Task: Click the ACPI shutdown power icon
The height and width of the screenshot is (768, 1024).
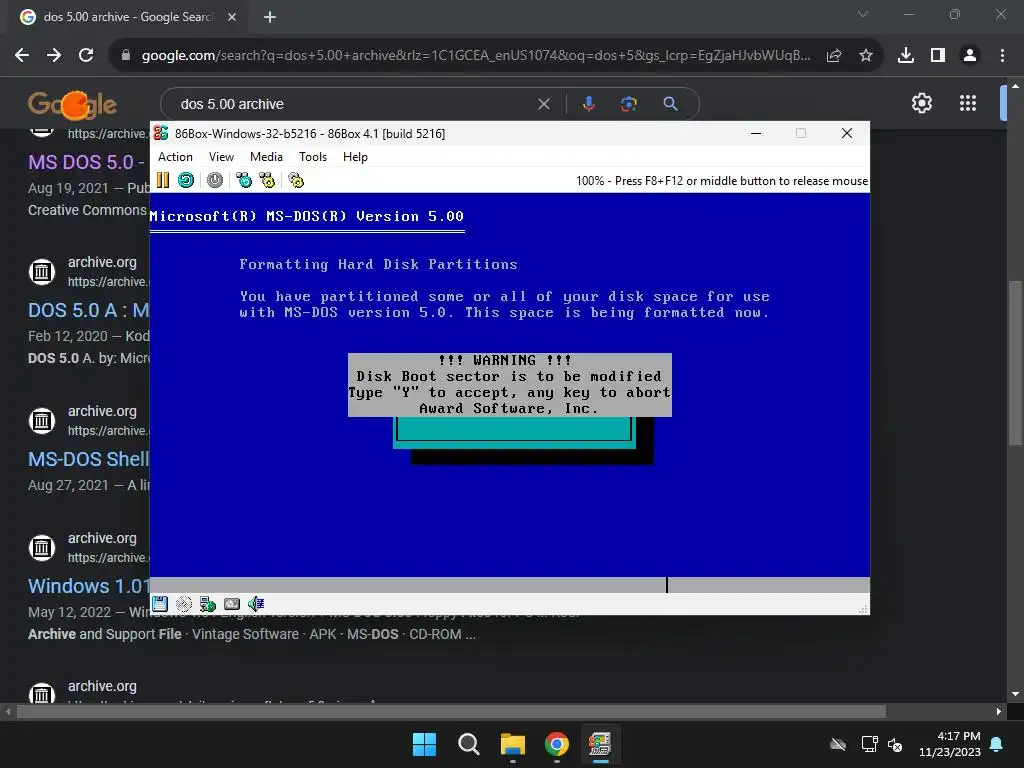Action: 215,180
